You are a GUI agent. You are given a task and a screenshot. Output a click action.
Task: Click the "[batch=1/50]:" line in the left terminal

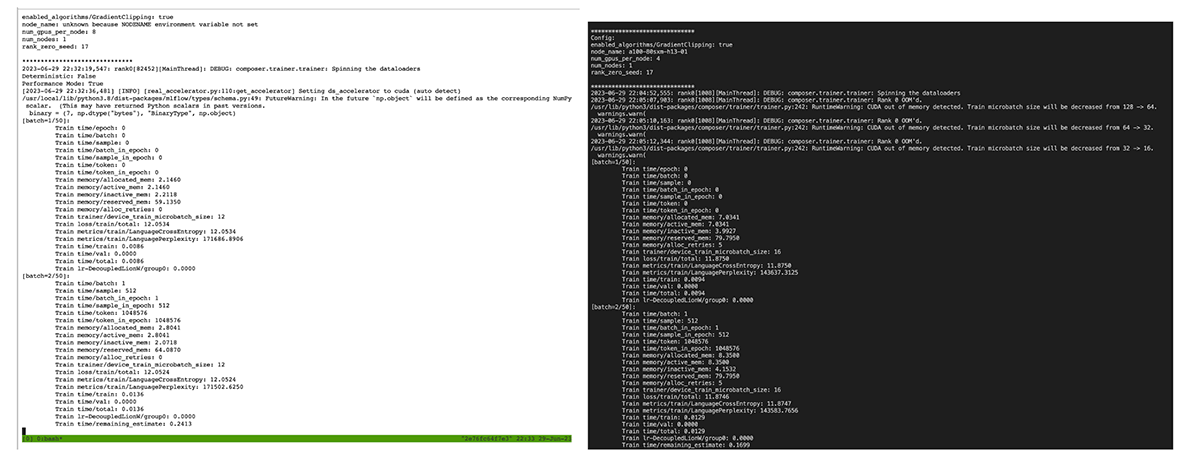point(47,119)
